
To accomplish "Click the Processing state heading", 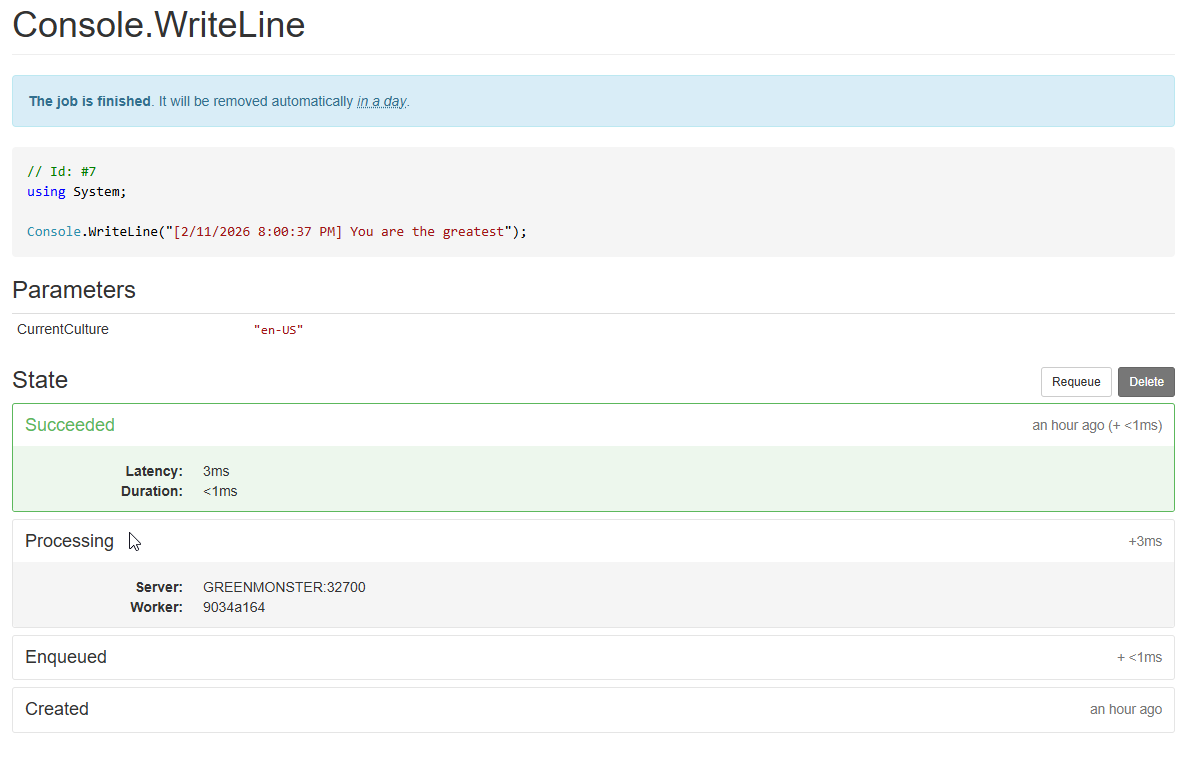I will [x=69, y=541].
